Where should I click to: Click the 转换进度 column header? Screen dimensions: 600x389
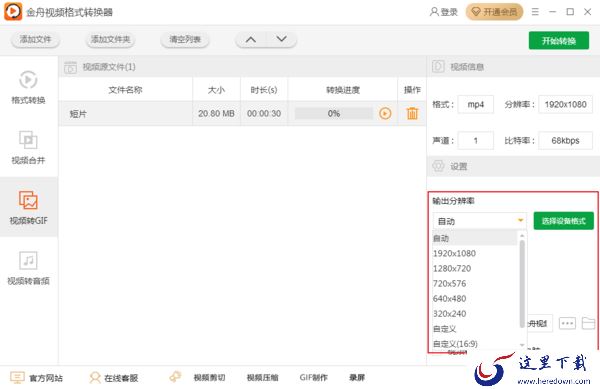[x=343, y=90]
